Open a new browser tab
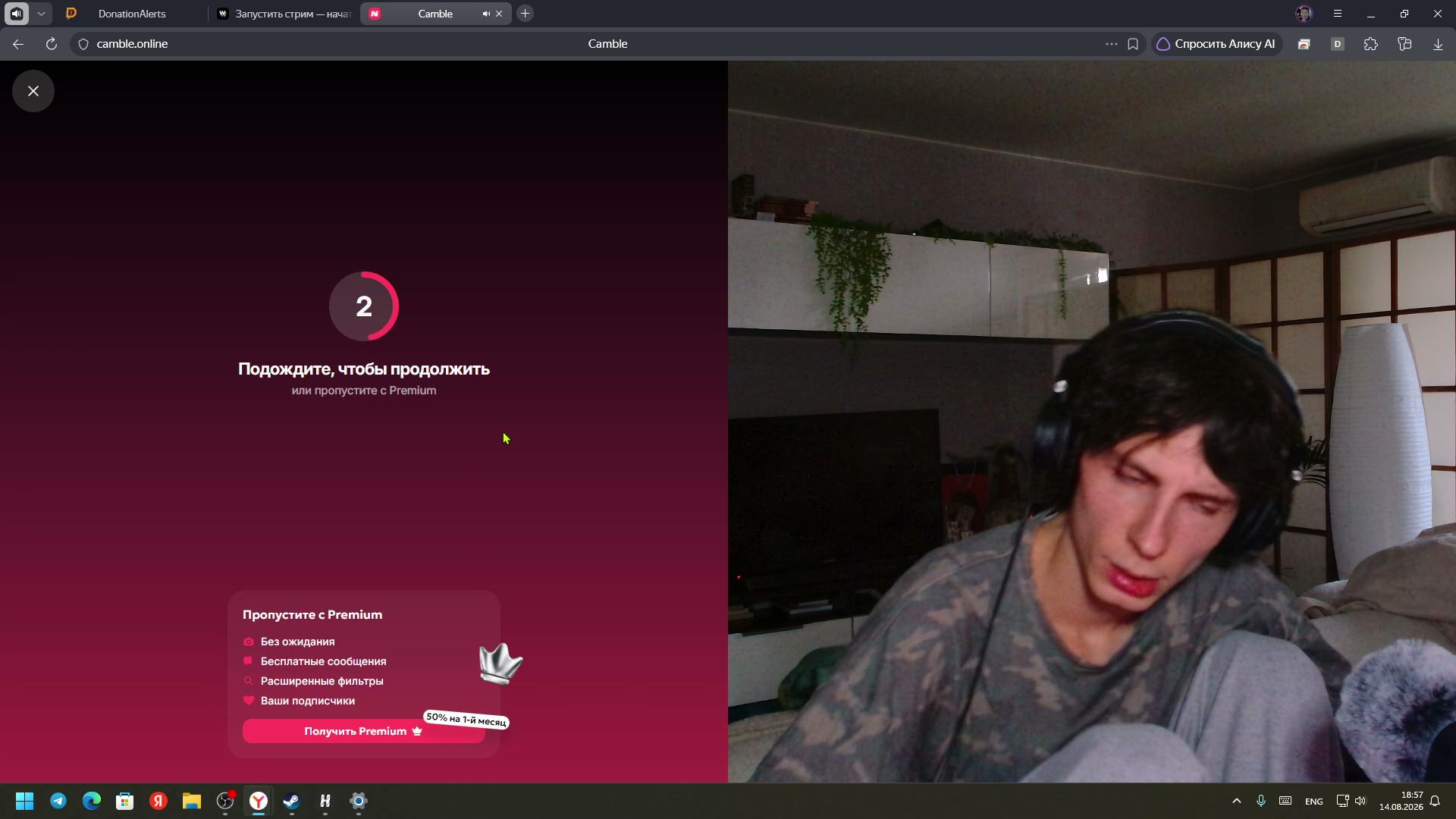The height and width of the screenshot is (819, 1456). (x=525, y=14)
